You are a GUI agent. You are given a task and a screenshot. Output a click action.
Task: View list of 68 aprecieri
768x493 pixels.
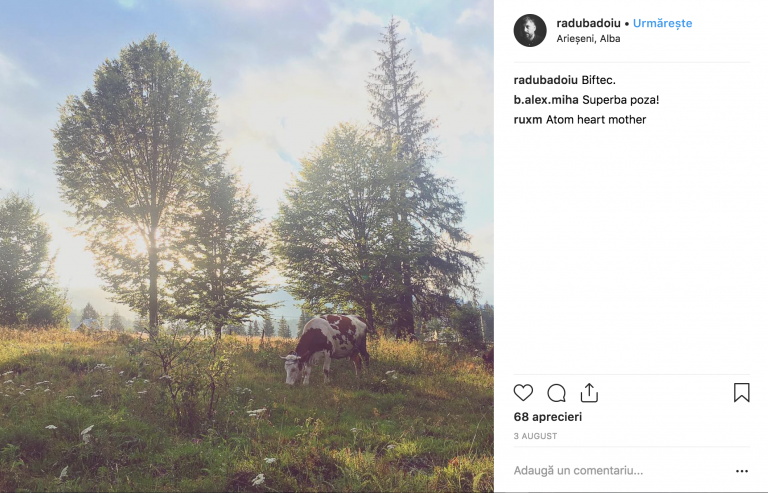click(x=548, y=417)
